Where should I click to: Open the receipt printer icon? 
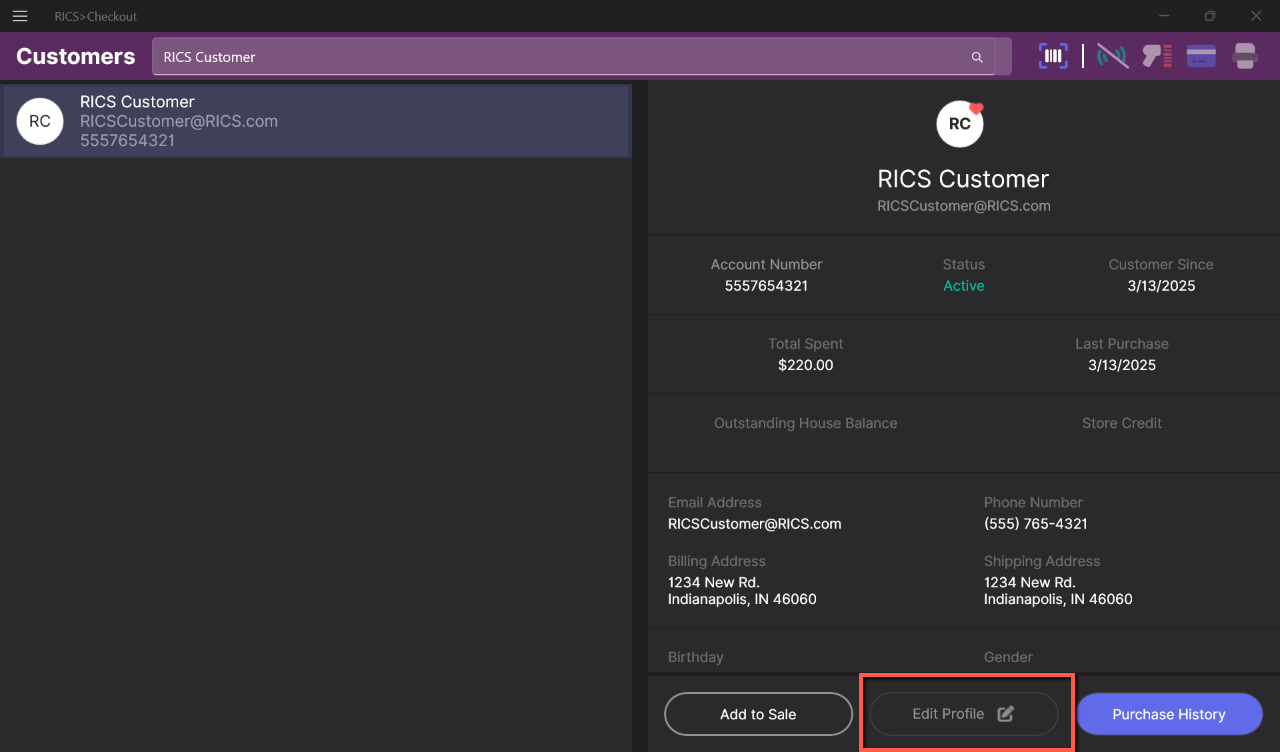(x=1245, y=56)
